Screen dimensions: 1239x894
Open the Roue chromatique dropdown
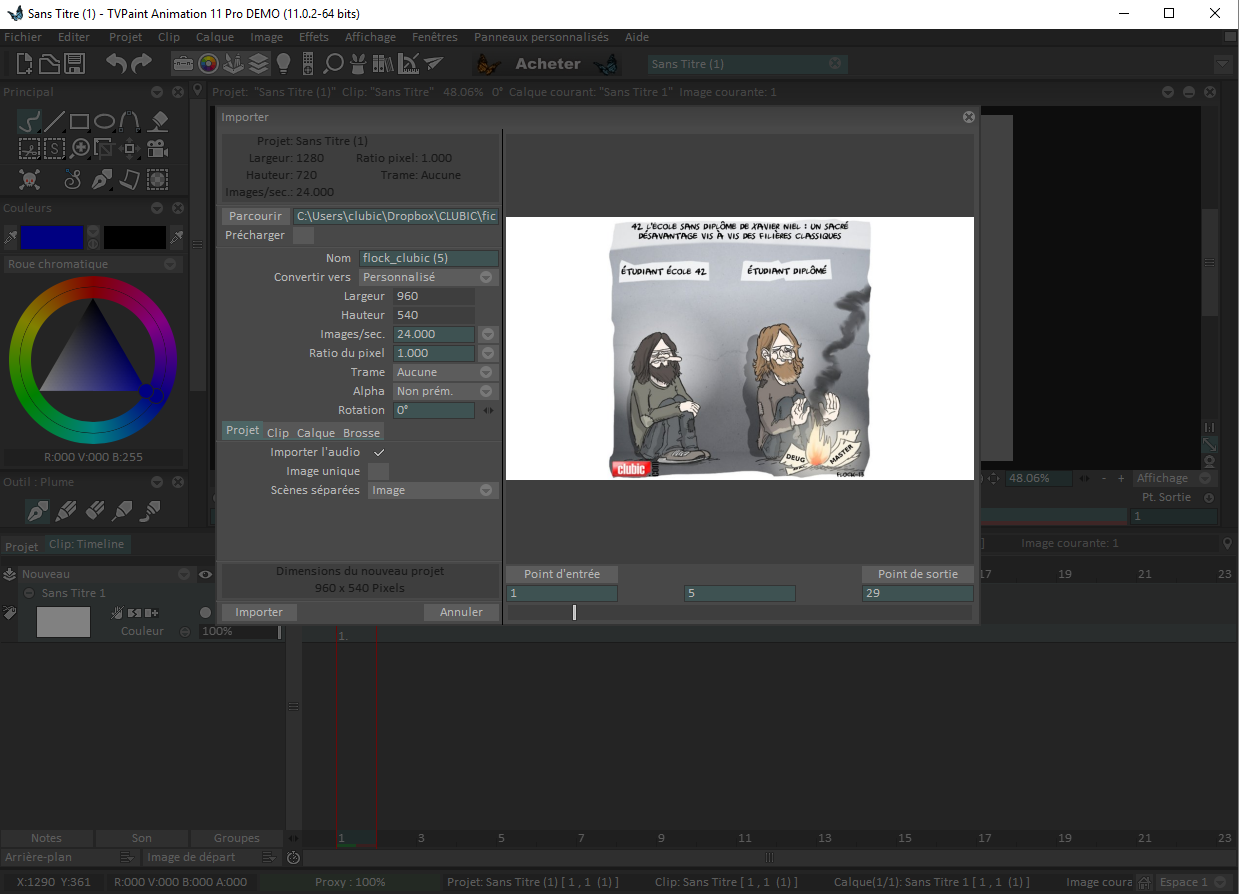[92, 264]
